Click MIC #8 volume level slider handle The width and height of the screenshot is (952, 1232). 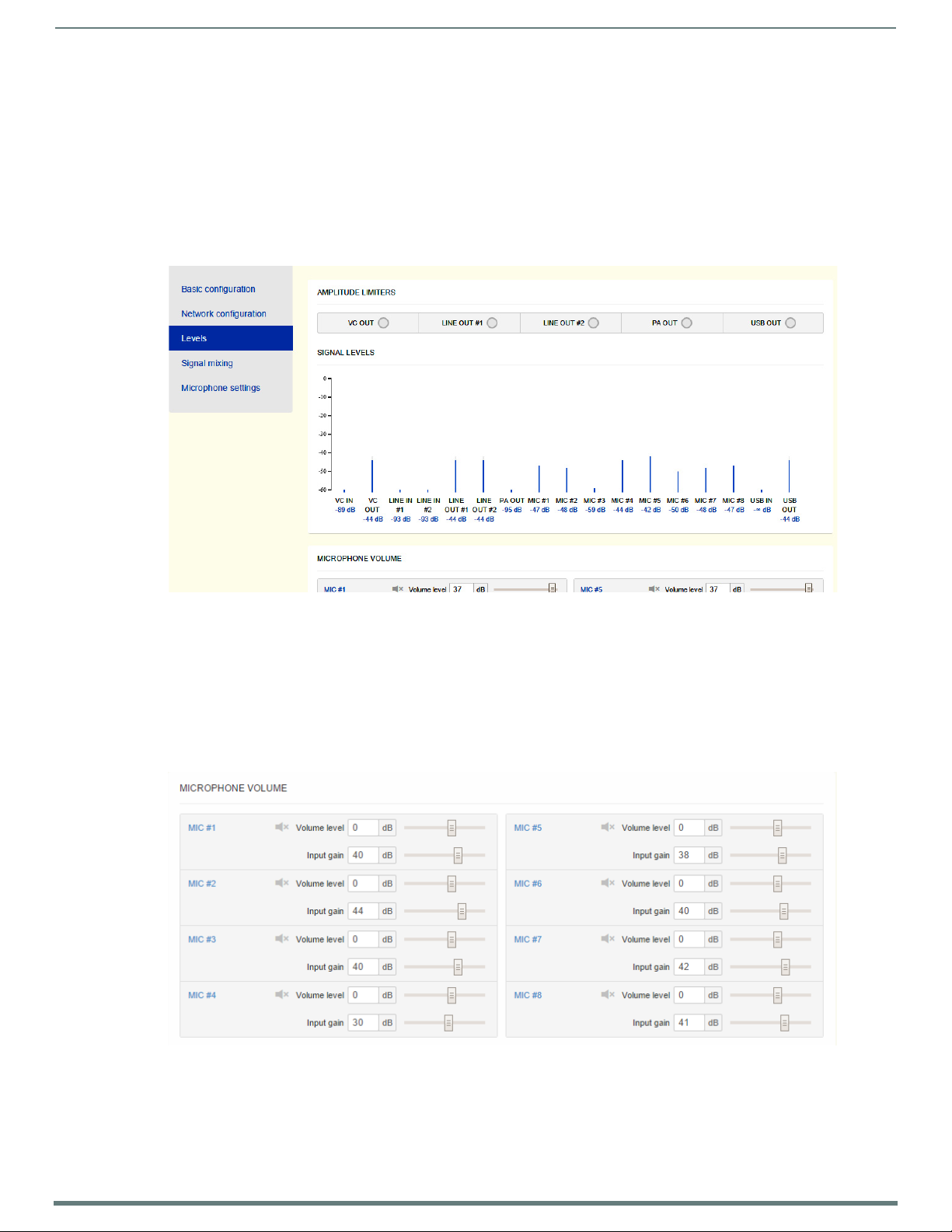click(777, 996)
